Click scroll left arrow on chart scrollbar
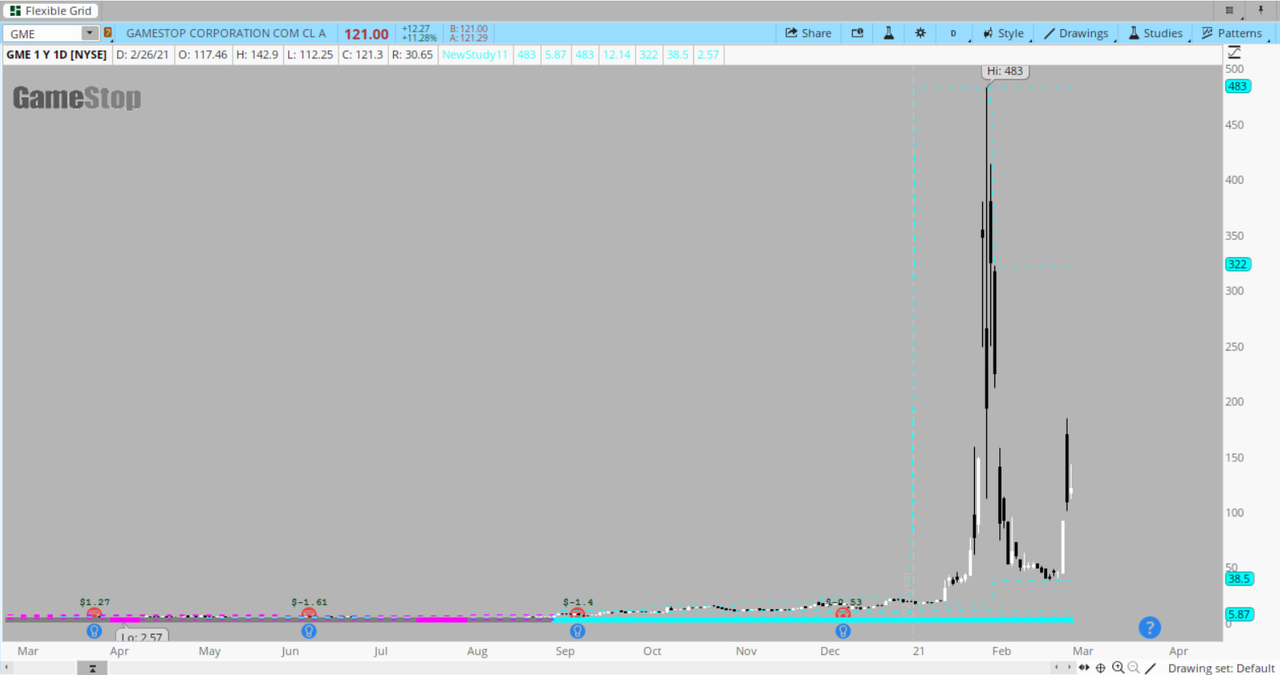This screenshot has height=675, width=1280. point(1056,667)
